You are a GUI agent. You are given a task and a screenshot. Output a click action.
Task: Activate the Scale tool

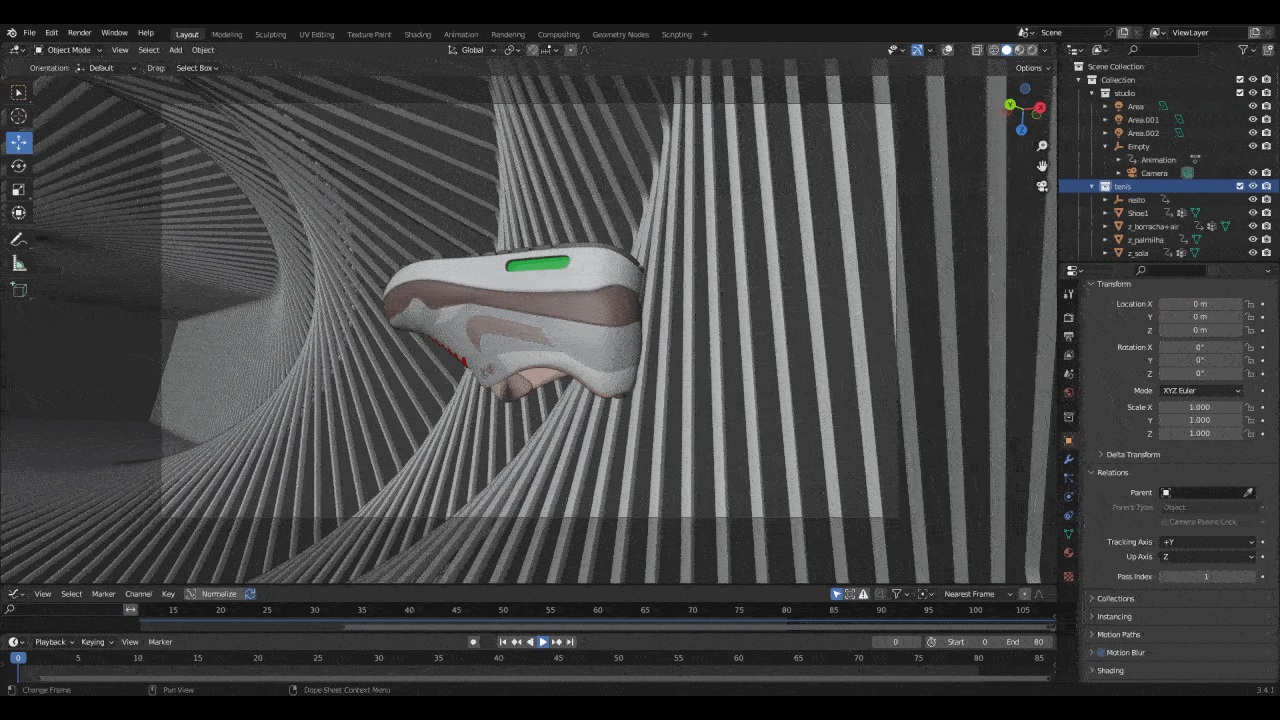coord(19,189)
